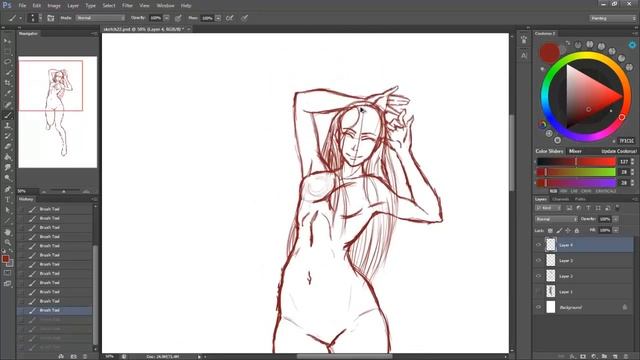The height and width of the screenshot is (360, 640).
Task: Open the File menu
Action: (x=22, y=6)
